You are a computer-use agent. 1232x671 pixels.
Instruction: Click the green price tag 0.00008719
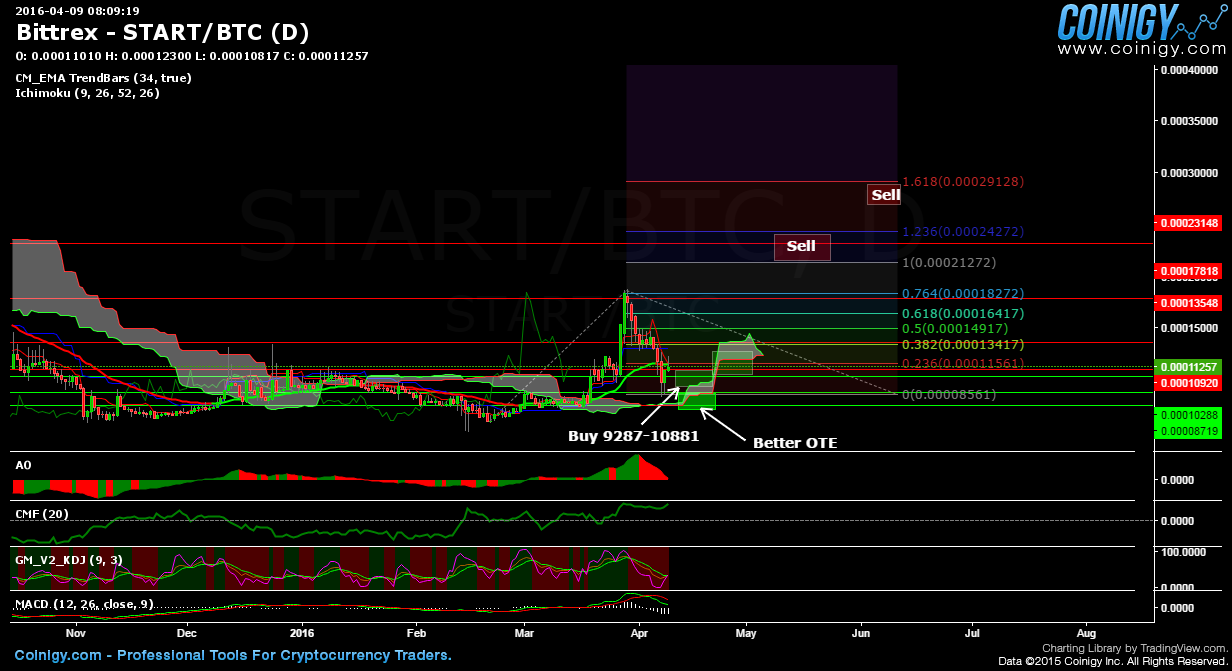point(1188,430)
